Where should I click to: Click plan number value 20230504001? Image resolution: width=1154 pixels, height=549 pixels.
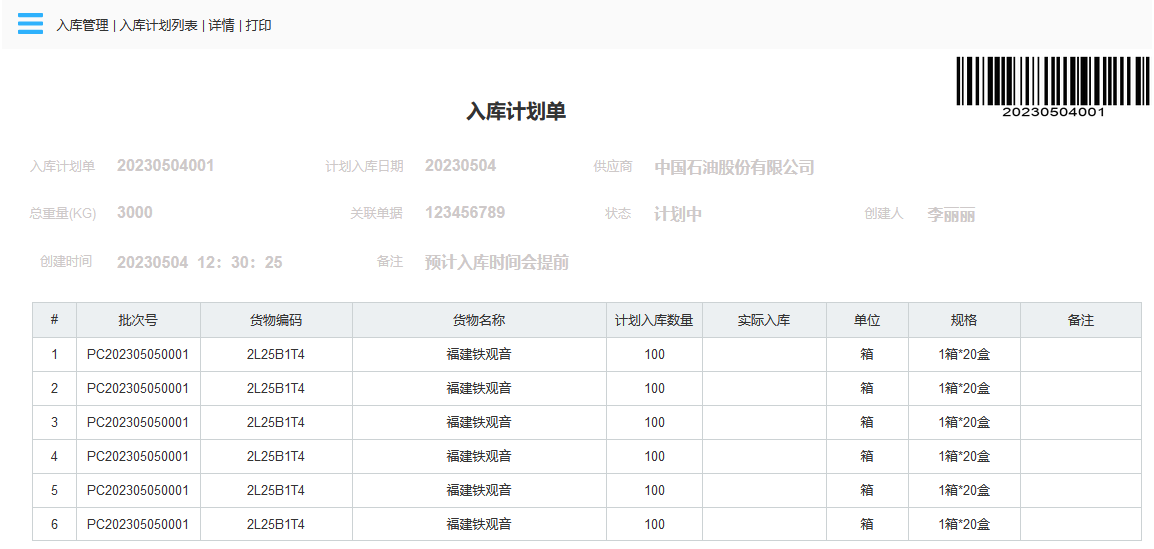pyautogui.click(x=166, y=166)
